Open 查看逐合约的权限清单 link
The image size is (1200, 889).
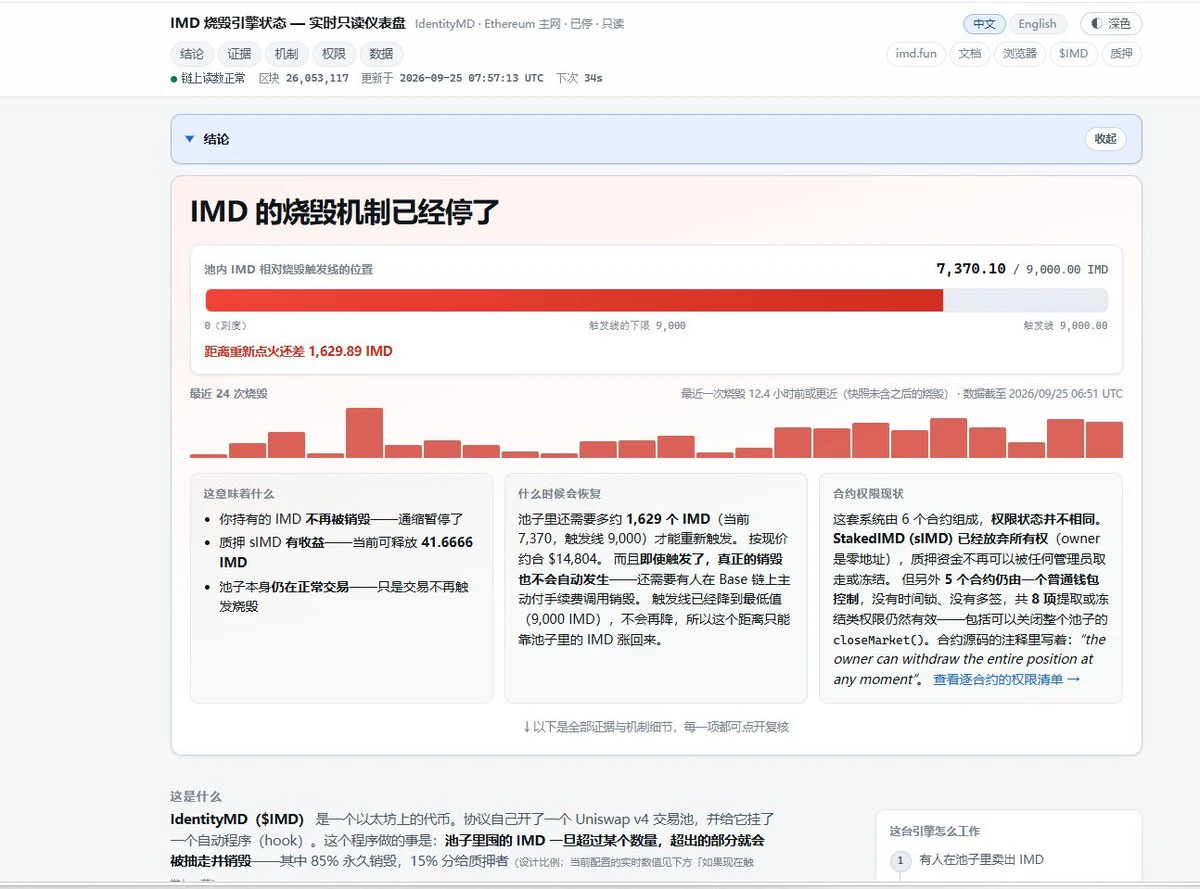pos(1007,679)
